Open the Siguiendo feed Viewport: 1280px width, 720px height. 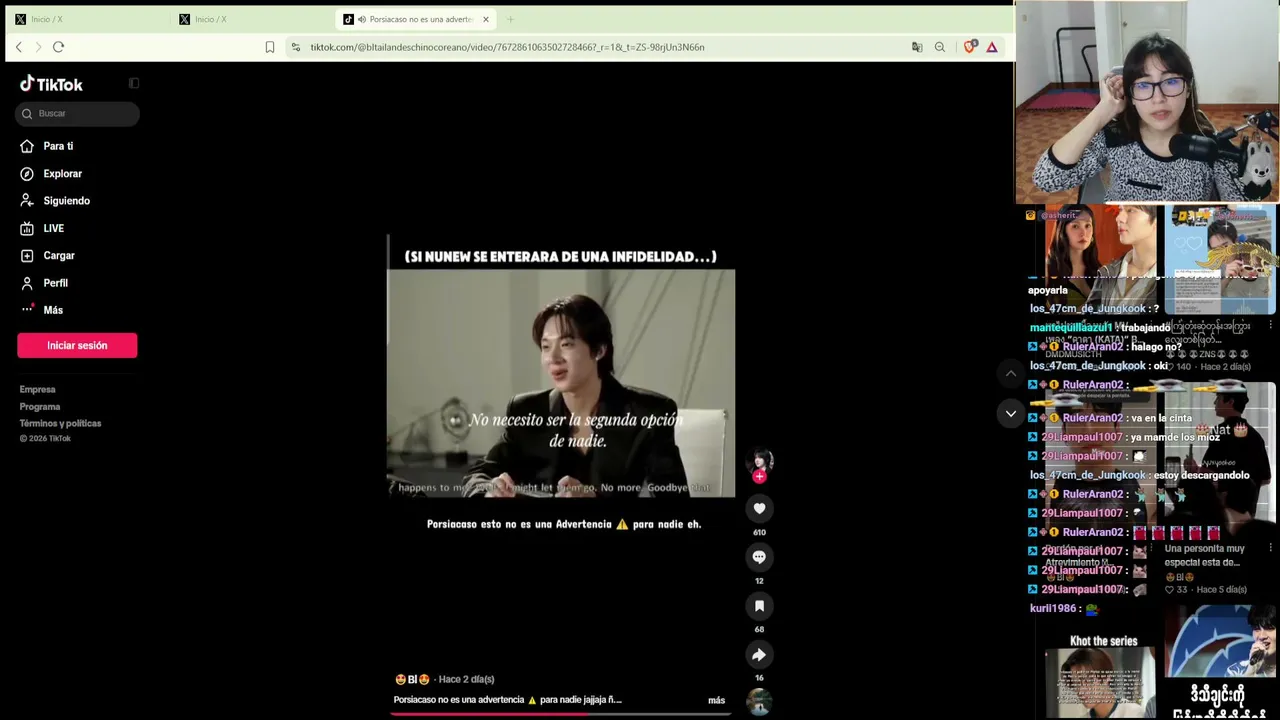(x=66, y=201)
